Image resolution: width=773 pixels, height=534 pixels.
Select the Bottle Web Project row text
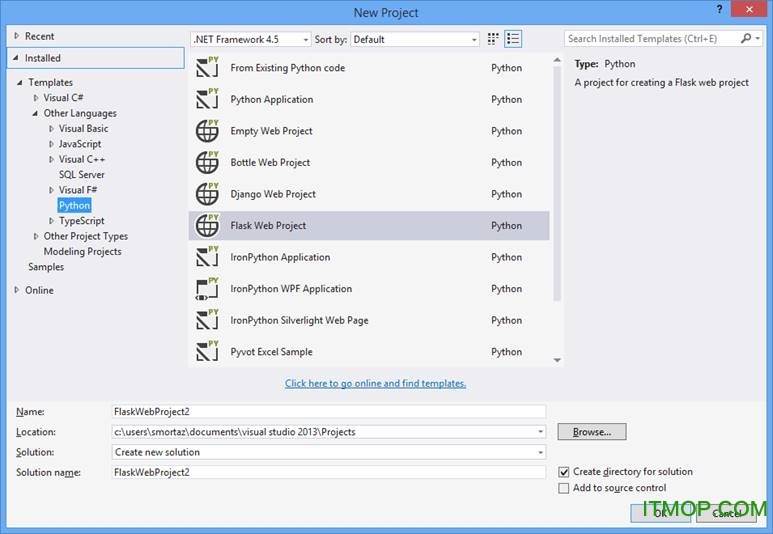(x=270, y=162)
